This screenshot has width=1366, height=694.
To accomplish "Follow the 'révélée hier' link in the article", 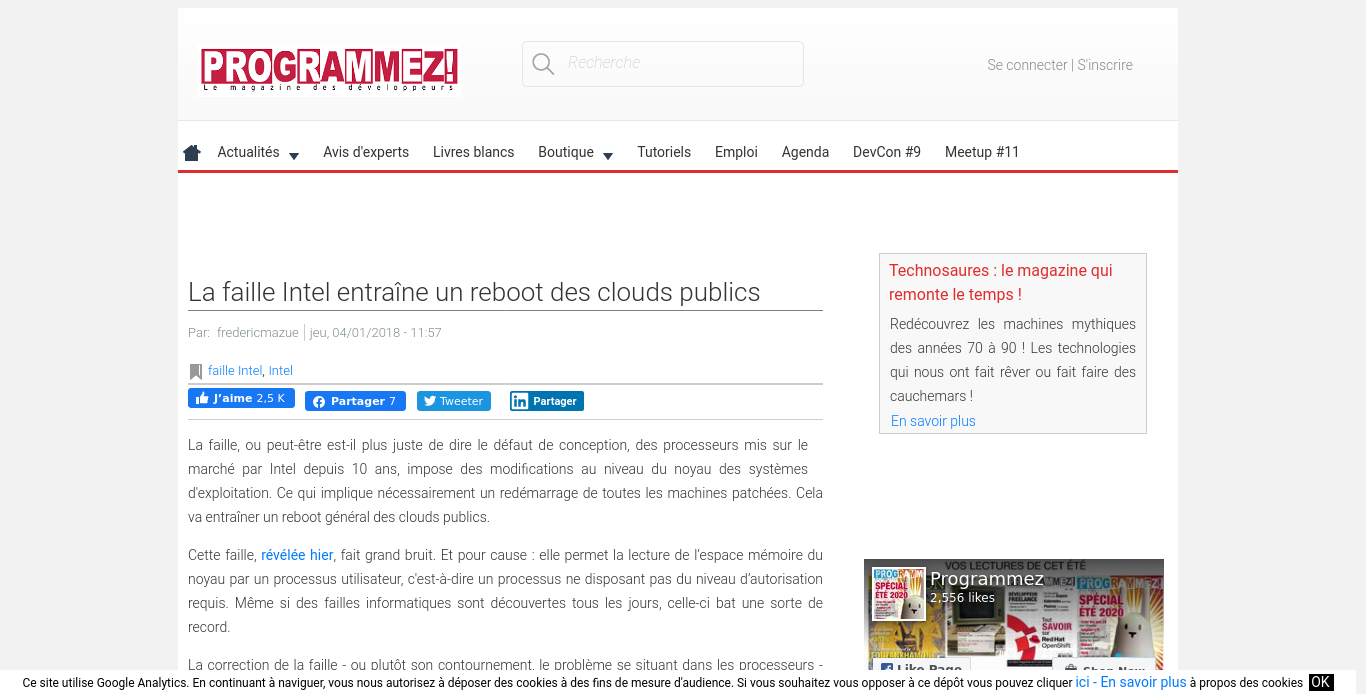I will pyautogui.click(x=297, y=555).
